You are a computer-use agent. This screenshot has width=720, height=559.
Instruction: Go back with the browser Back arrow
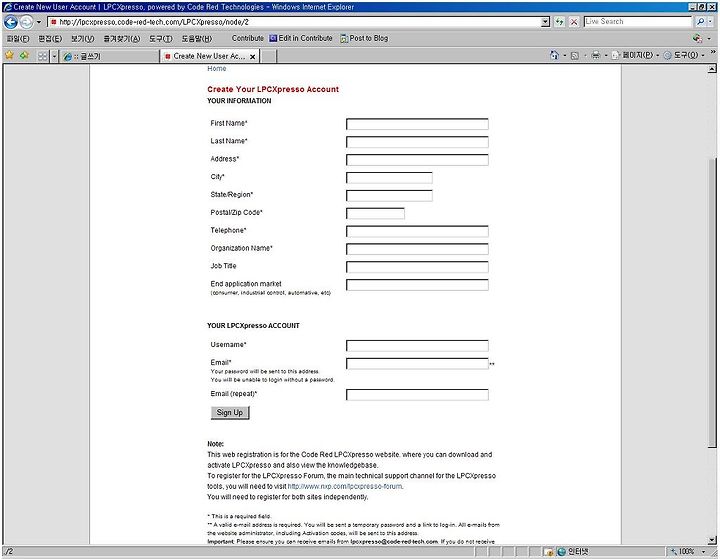pyautogui.click(x=11, y=22)
